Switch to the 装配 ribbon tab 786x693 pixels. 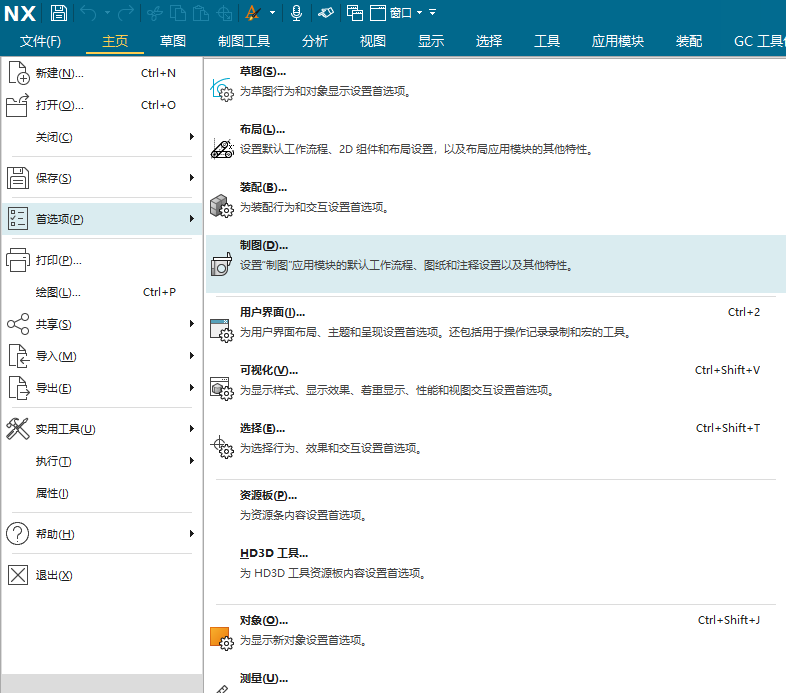(689, 41)
